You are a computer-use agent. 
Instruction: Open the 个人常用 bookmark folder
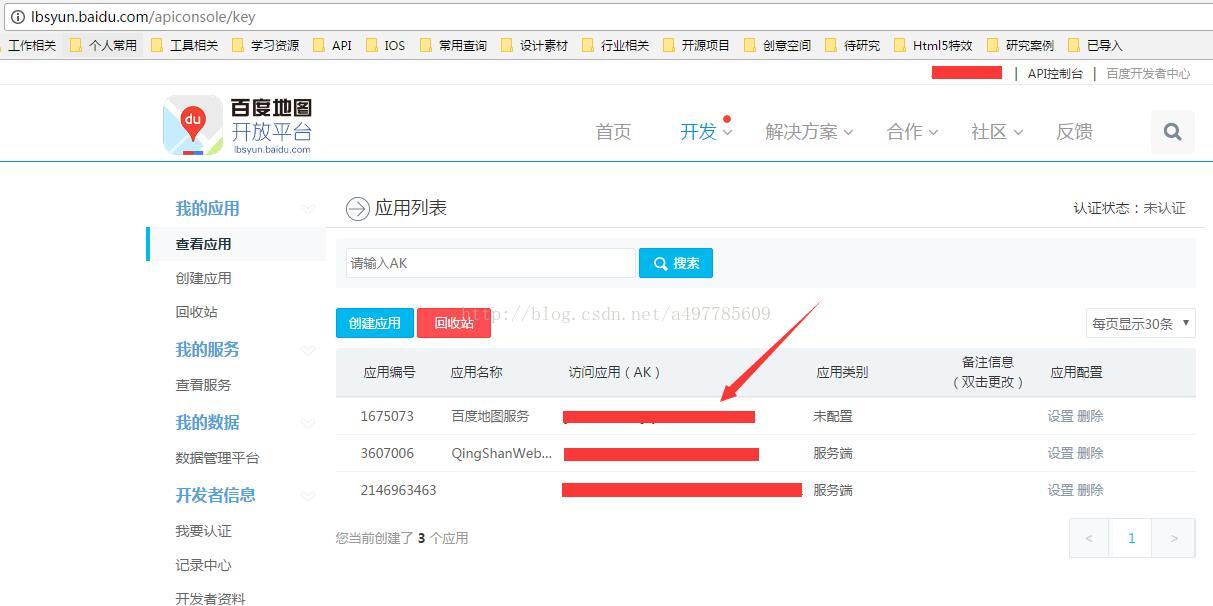(x=103, y=45)
